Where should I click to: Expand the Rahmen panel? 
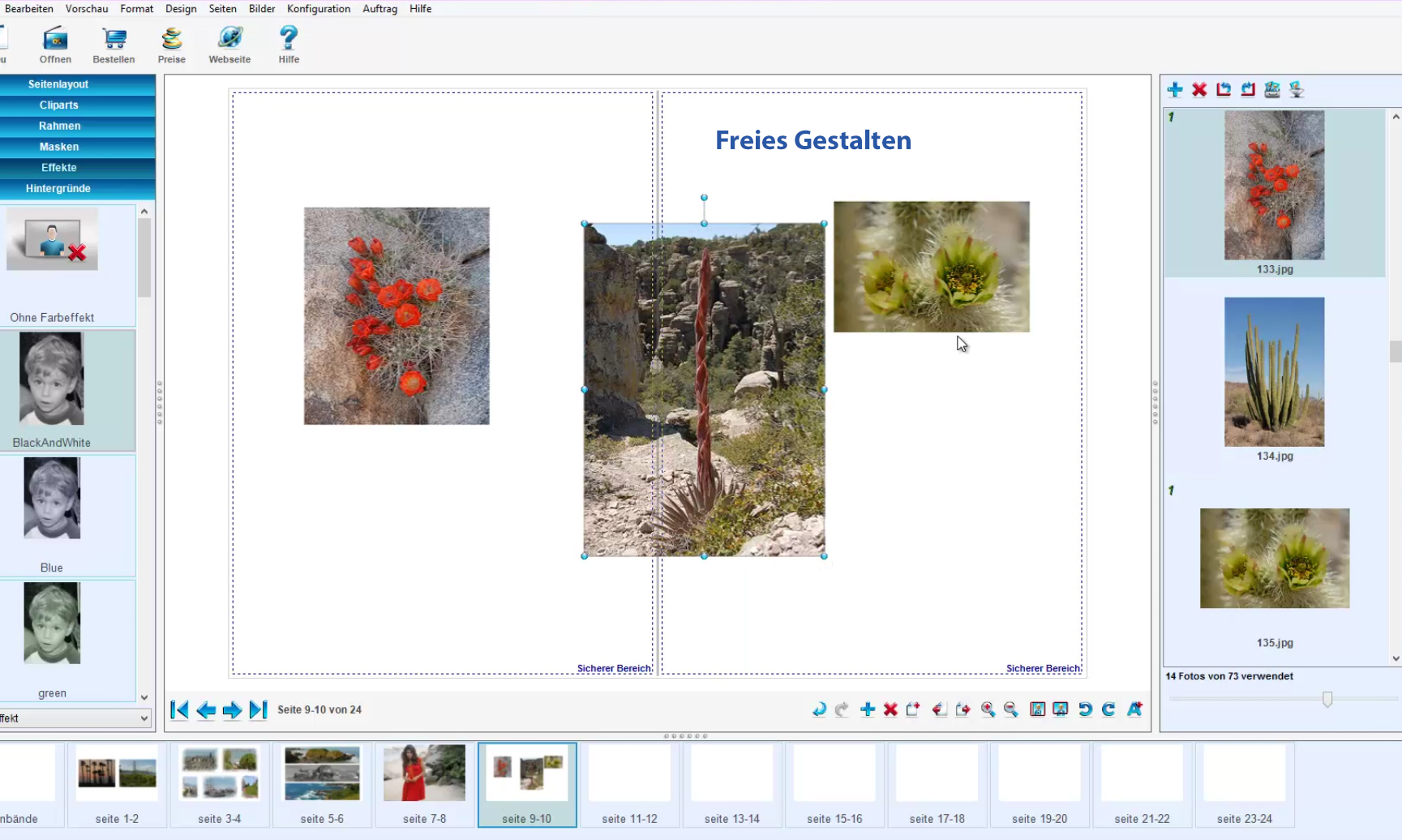[x=77, y=126]
